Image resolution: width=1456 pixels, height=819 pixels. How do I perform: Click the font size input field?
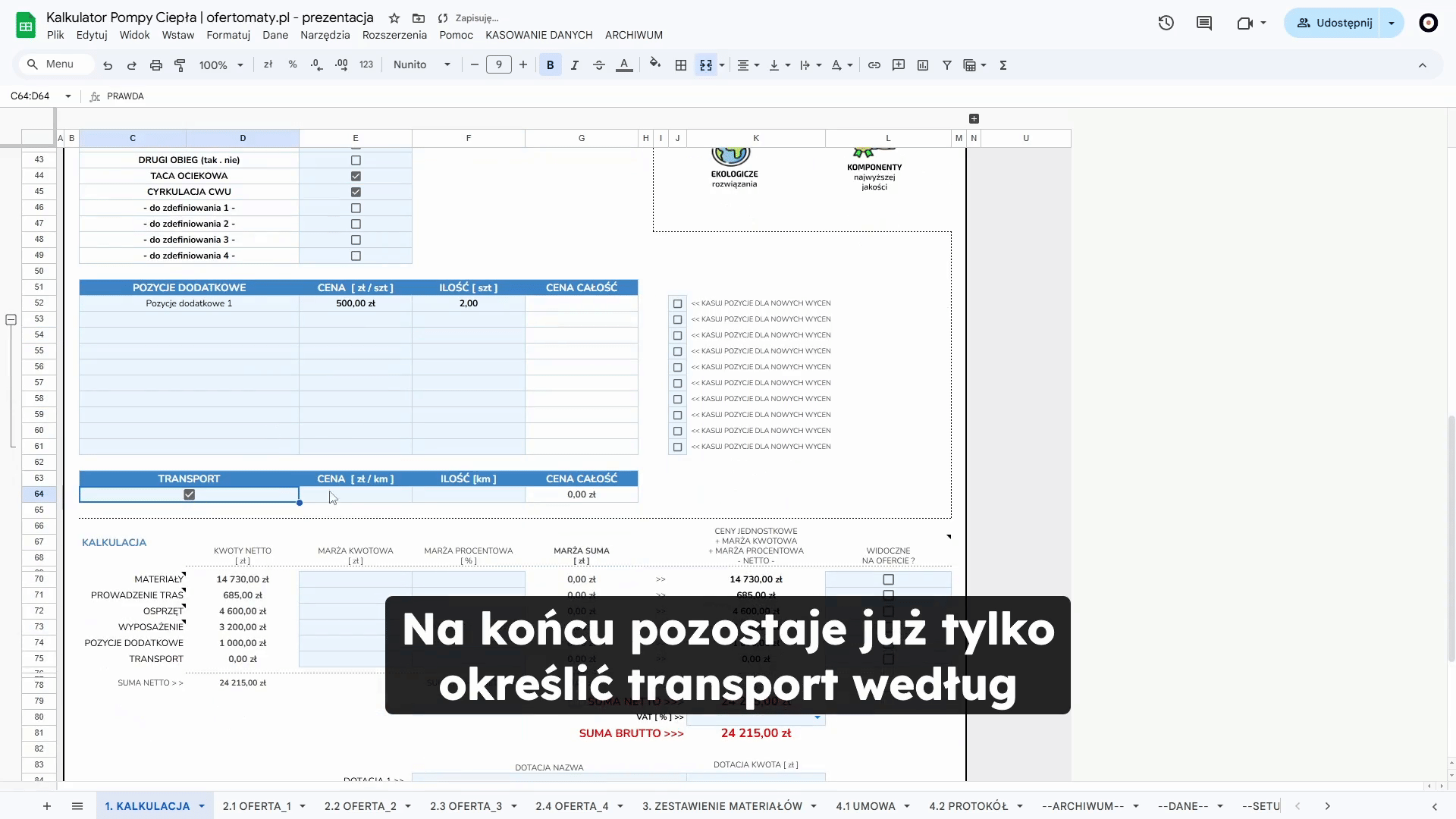(498, 65)
